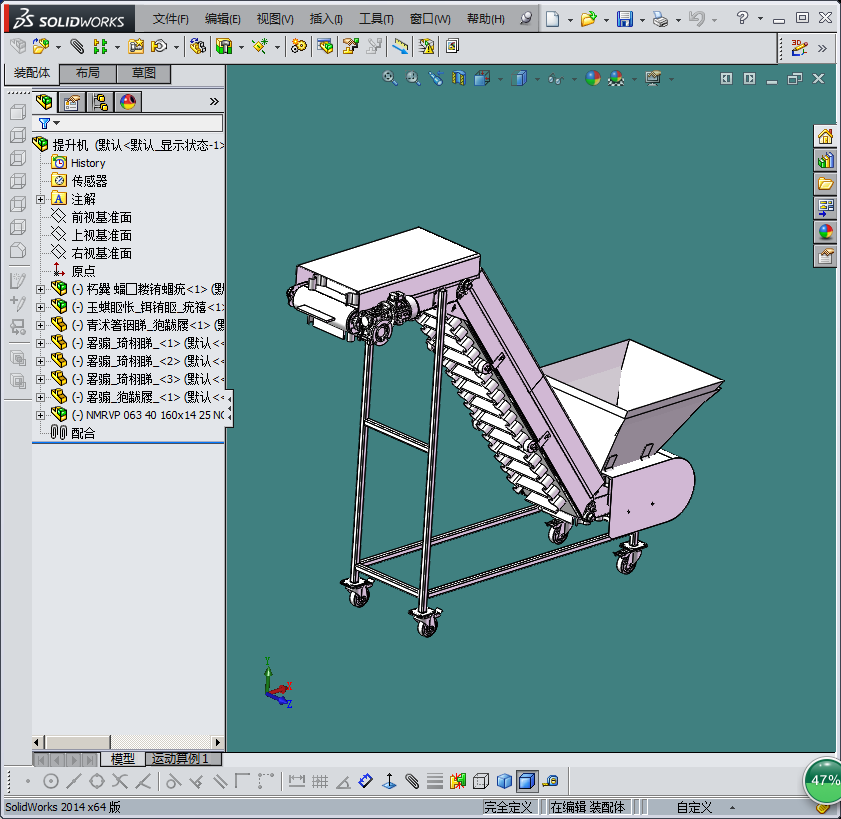Open the 插入(I) menu
This screenshot has width=841, height=819.
tap(326, 19)
